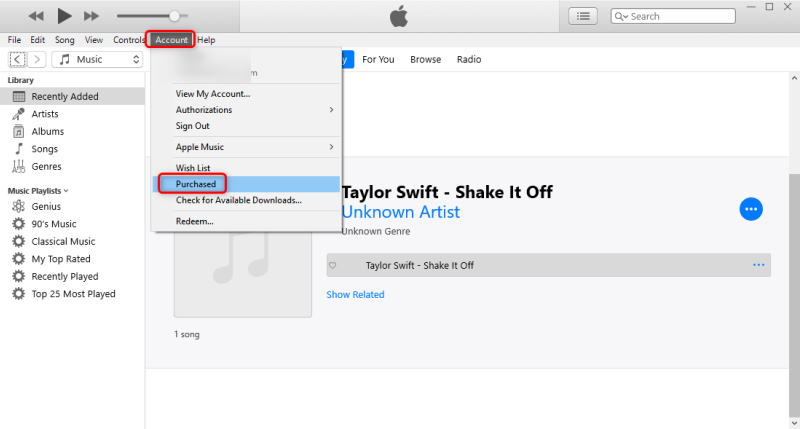Select Recently Added in Library
800x429 pixels.
click(x=72, y=96)
